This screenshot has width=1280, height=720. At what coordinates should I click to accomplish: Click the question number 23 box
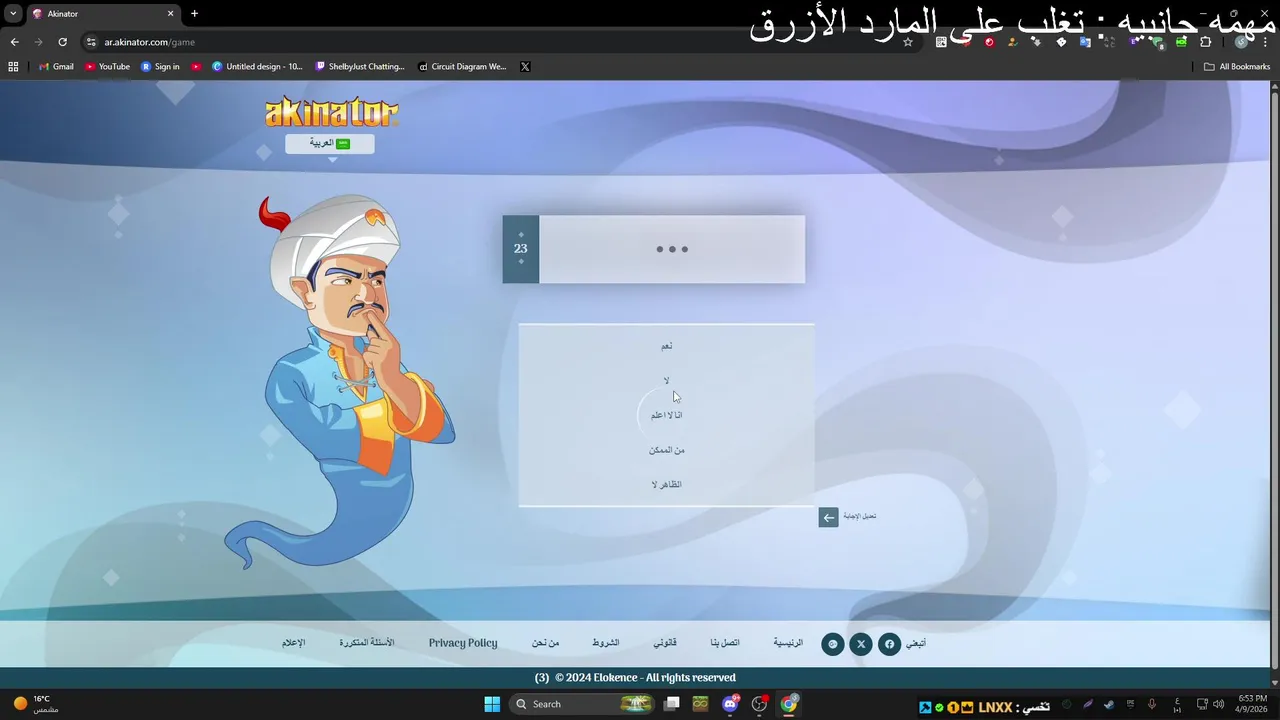tap(520, 249)
